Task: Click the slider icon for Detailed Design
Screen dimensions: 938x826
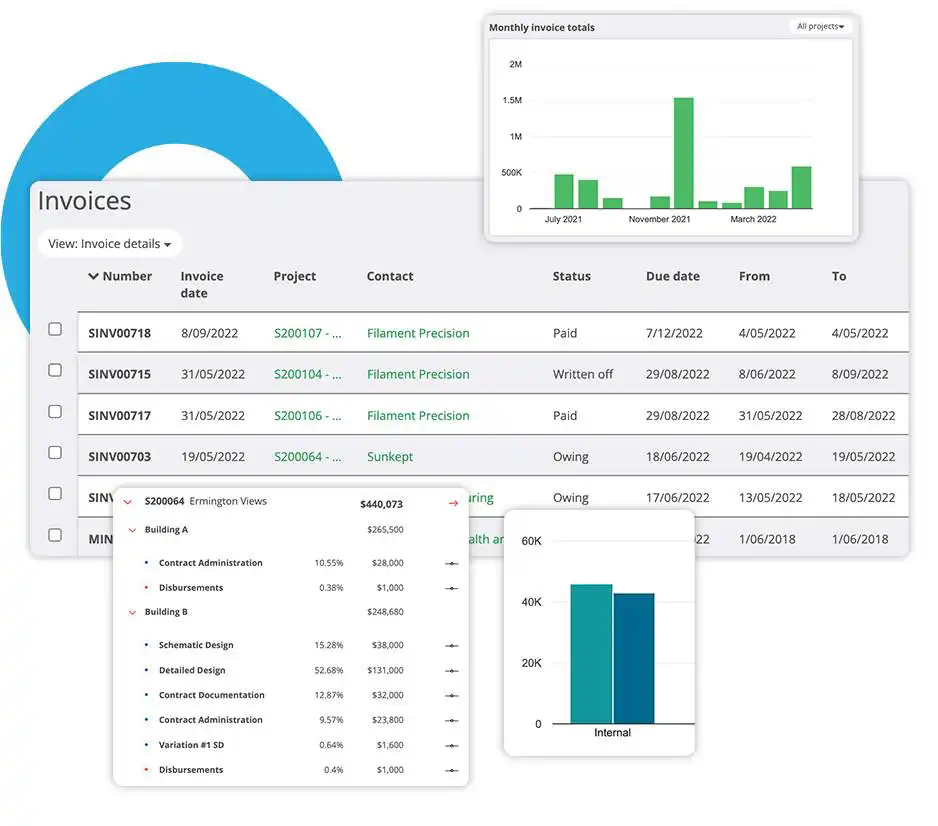Action: pos(452,671)
